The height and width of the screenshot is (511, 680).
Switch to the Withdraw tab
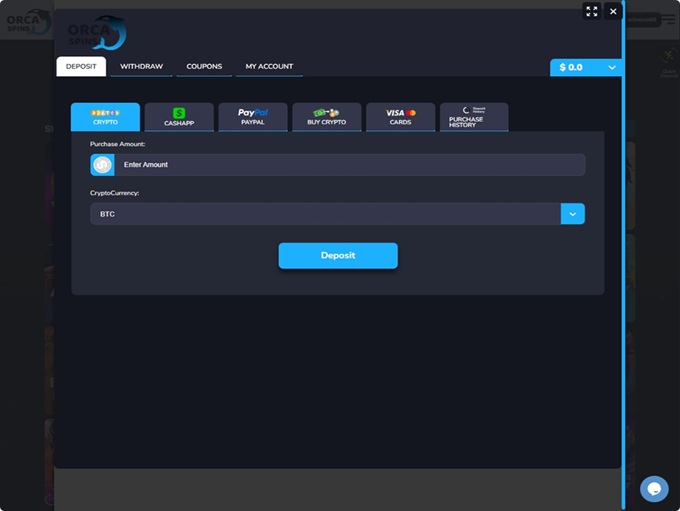141,66
